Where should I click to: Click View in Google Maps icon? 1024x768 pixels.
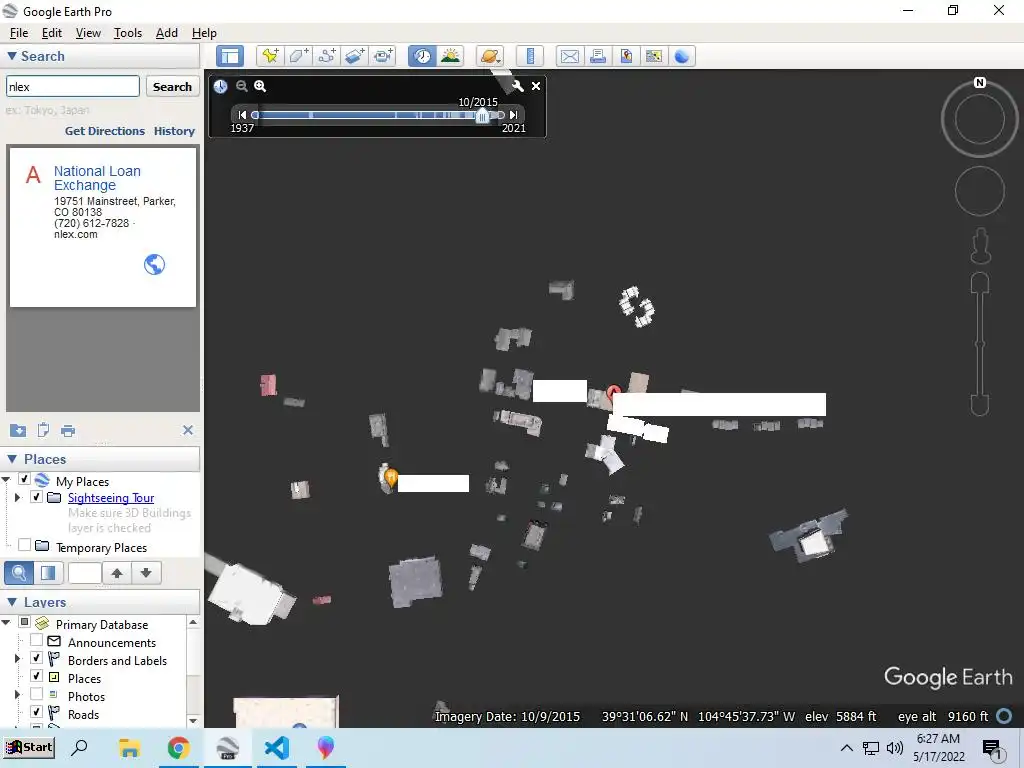pos(654,56)
